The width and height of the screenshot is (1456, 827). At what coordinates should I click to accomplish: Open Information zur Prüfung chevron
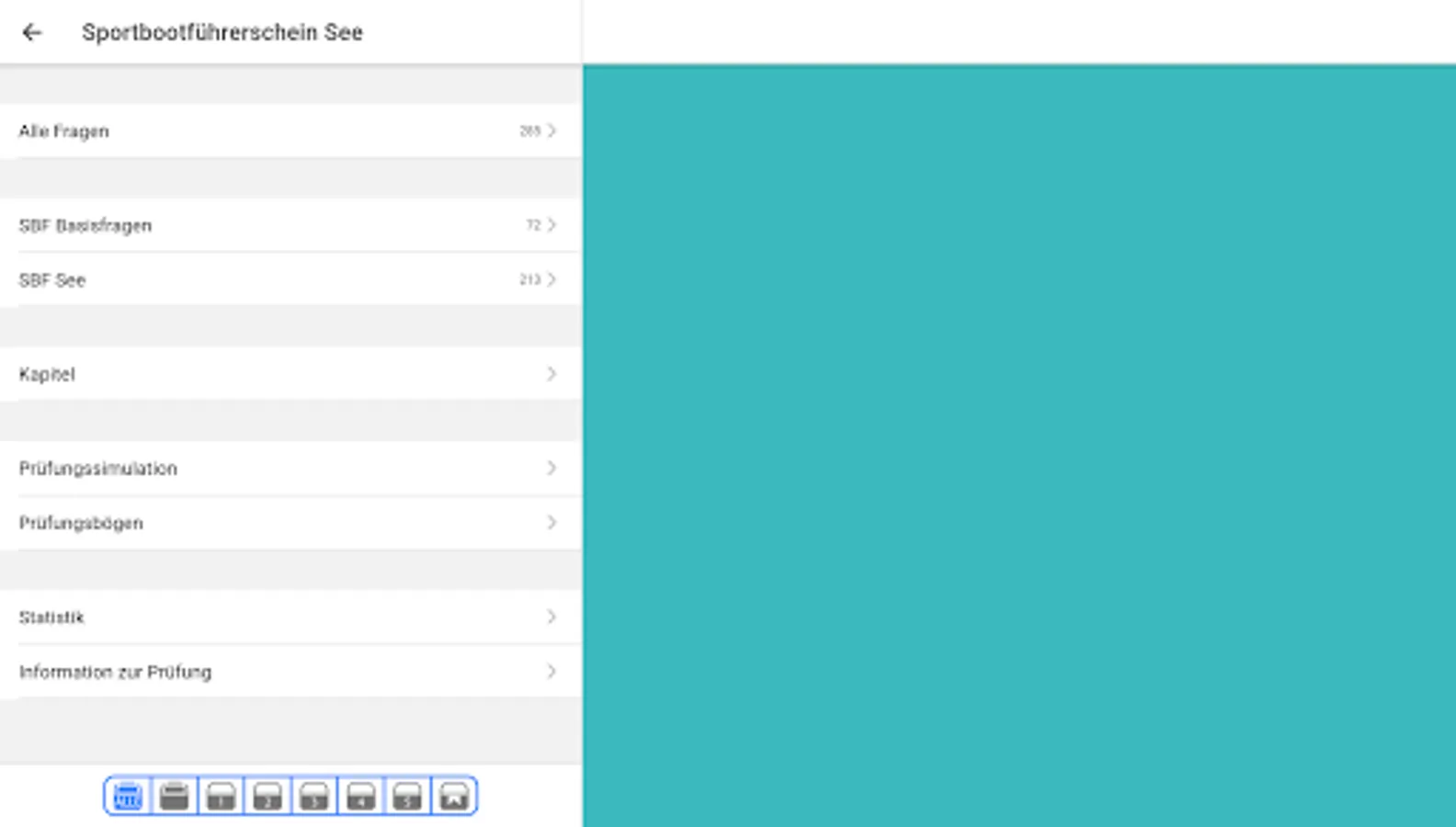552,671
